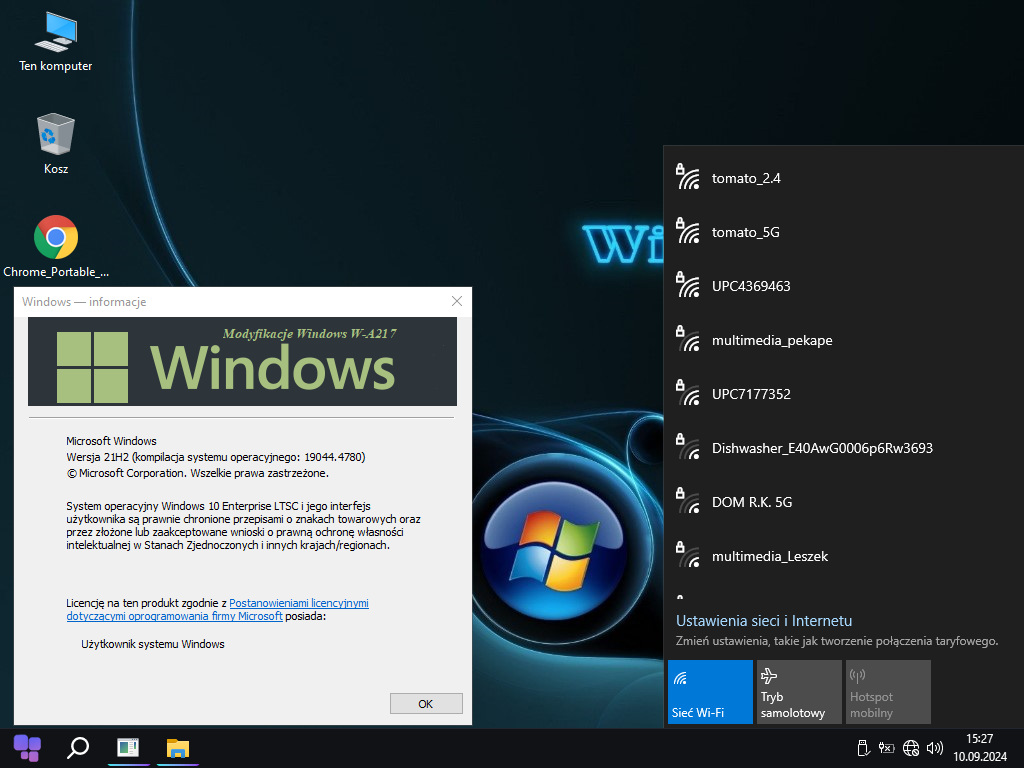Toggle Tryb samolotowy airplane mode tile
This screenshot has width=1024, height=768.
(x=798, y=691)
